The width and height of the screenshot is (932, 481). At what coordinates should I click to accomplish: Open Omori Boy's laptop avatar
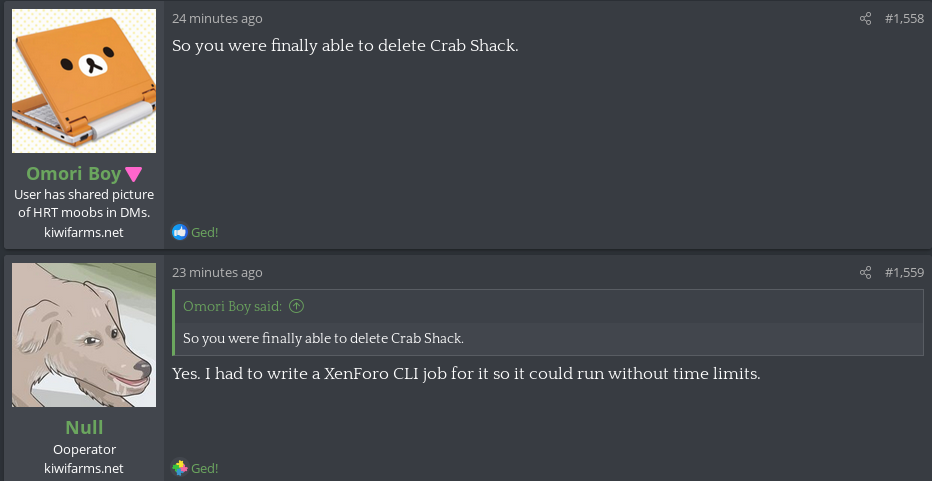84,81
